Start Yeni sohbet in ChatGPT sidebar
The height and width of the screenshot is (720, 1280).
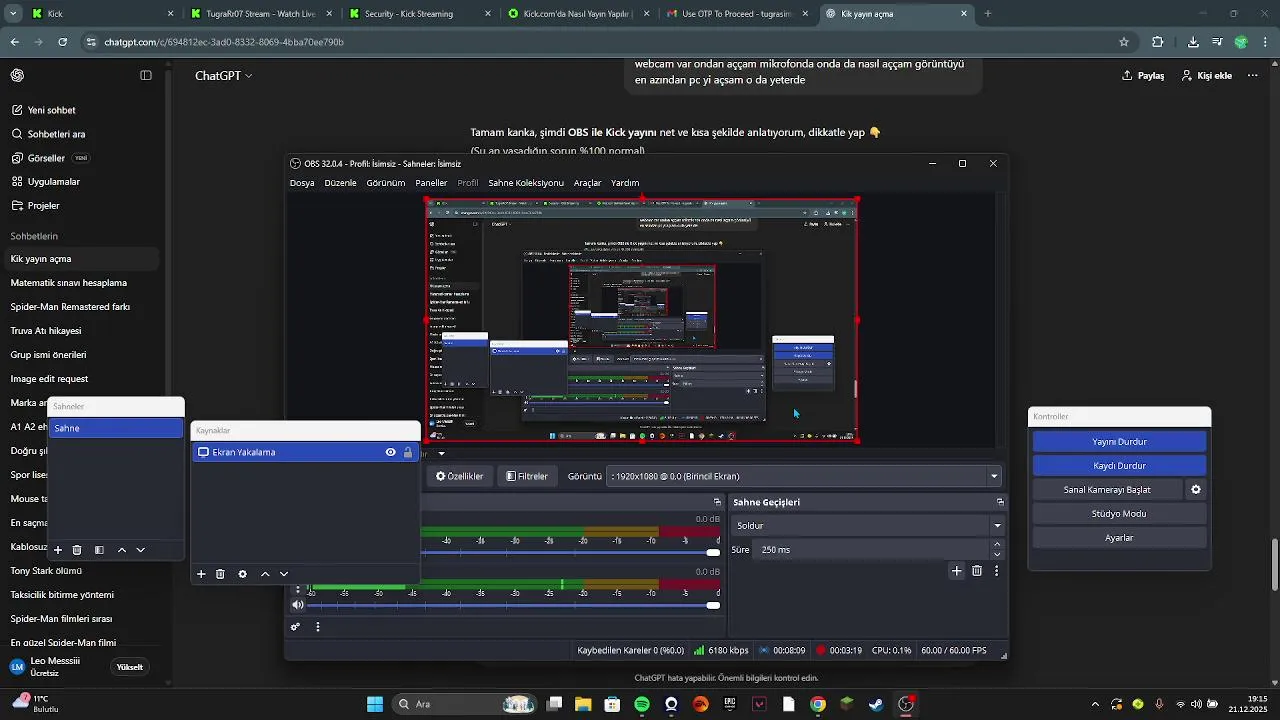pyautogui.click(x=52, y=110)
